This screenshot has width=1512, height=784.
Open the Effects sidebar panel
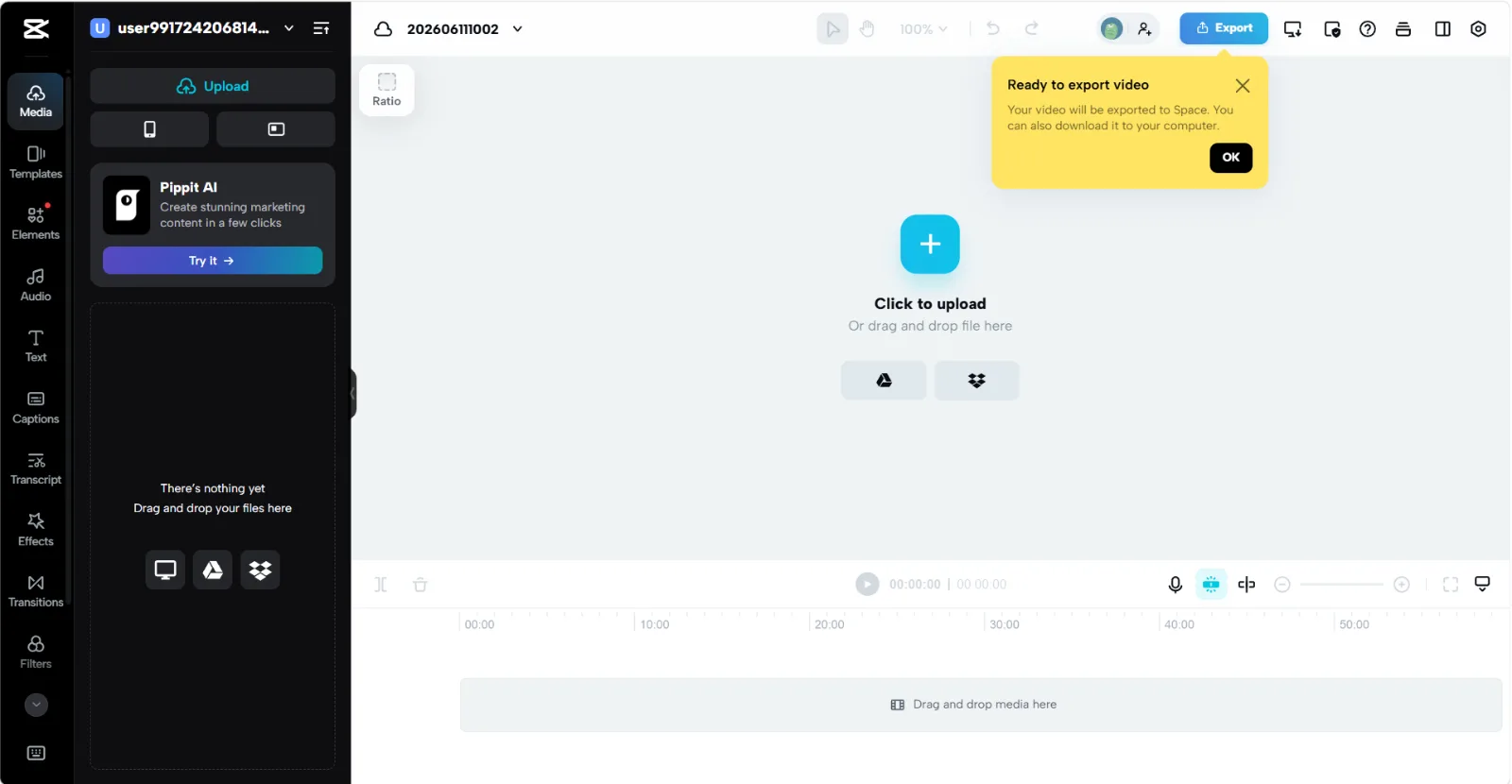coord(36,529)
